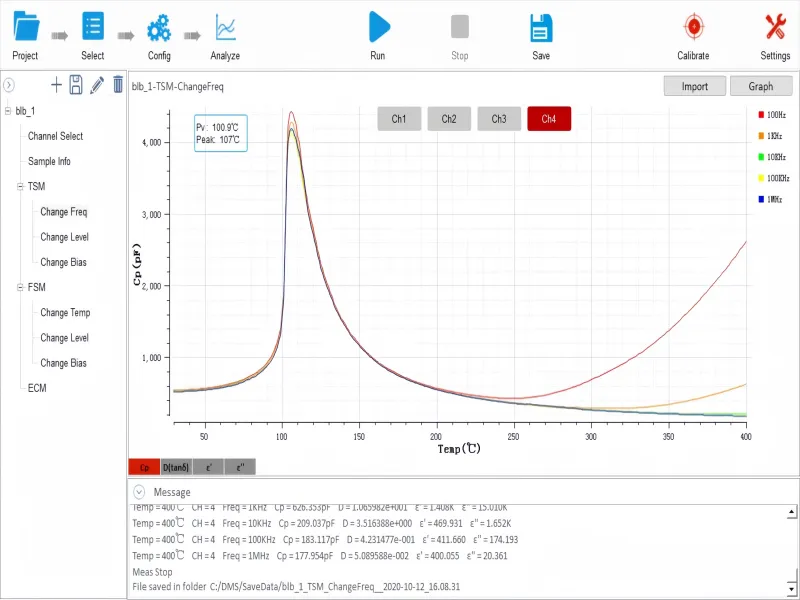The image size is (800, 600).
Task: Open Settings wrench icon
Action: [x=775, y=27]
